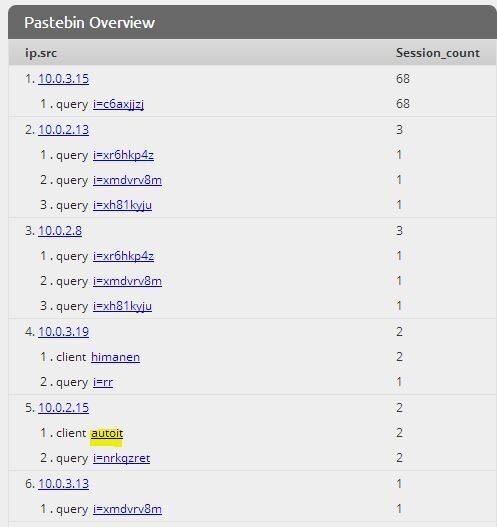Open the i=rr query link
Screen dimensions: 497x527
pos(103,382)
